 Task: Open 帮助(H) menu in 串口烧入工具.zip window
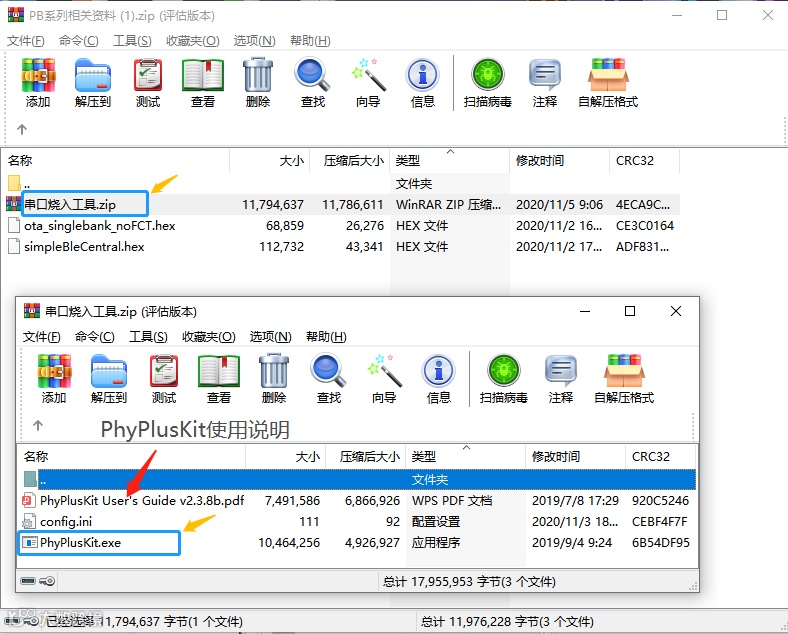tap(326, 337)
